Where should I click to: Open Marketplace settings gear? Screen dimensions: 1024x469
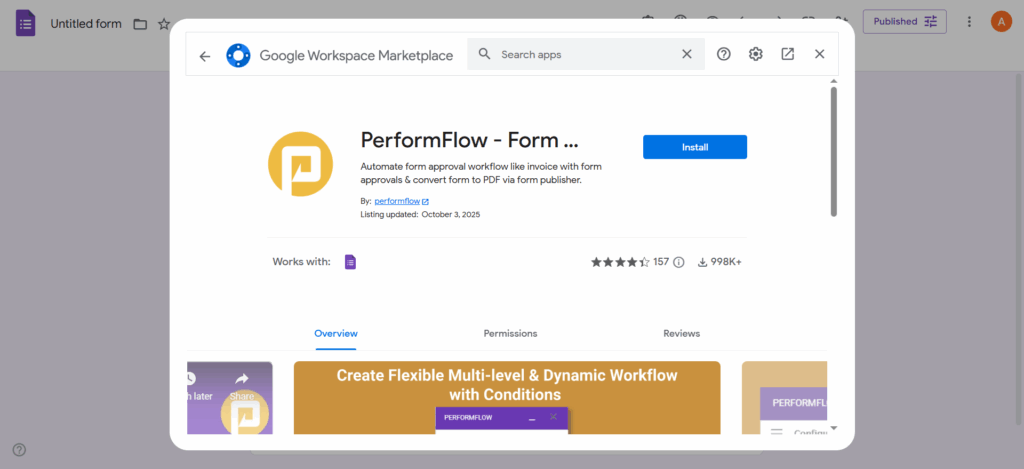(756, 54)
